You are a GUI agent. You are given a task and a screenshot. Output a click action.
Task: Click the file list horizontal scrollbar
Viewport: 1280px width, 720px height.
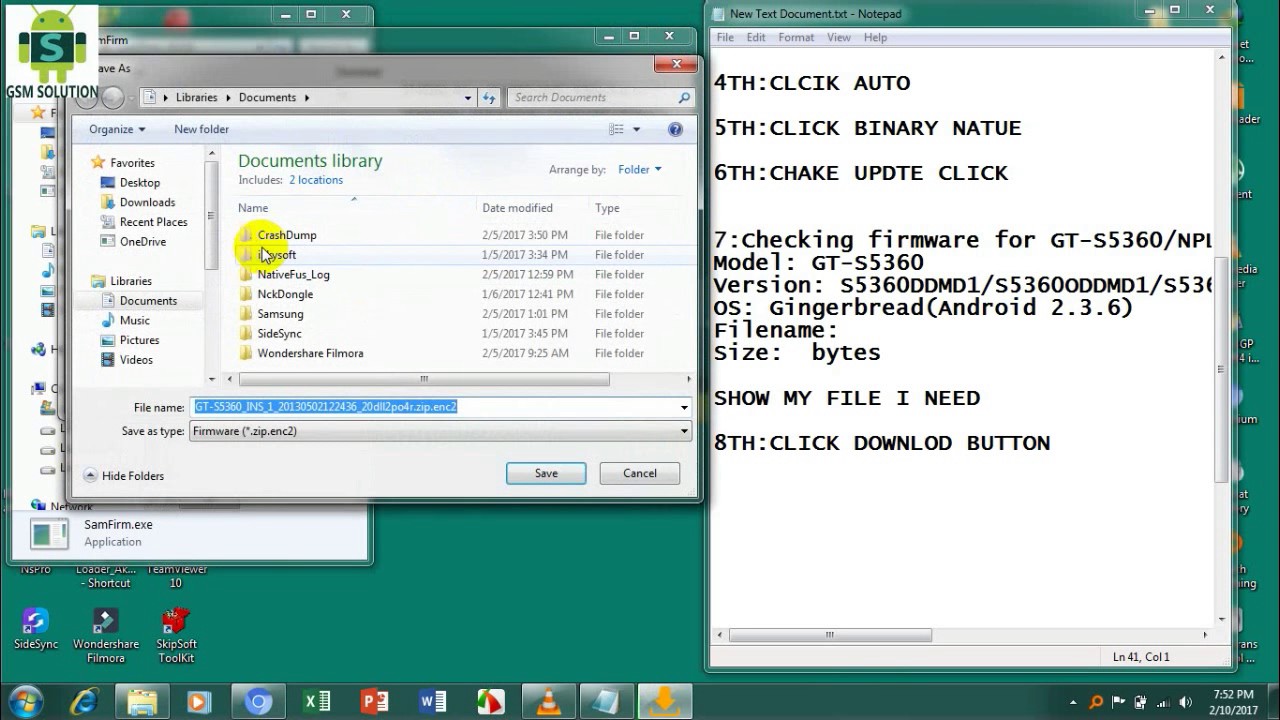click(x=424, y=379)
